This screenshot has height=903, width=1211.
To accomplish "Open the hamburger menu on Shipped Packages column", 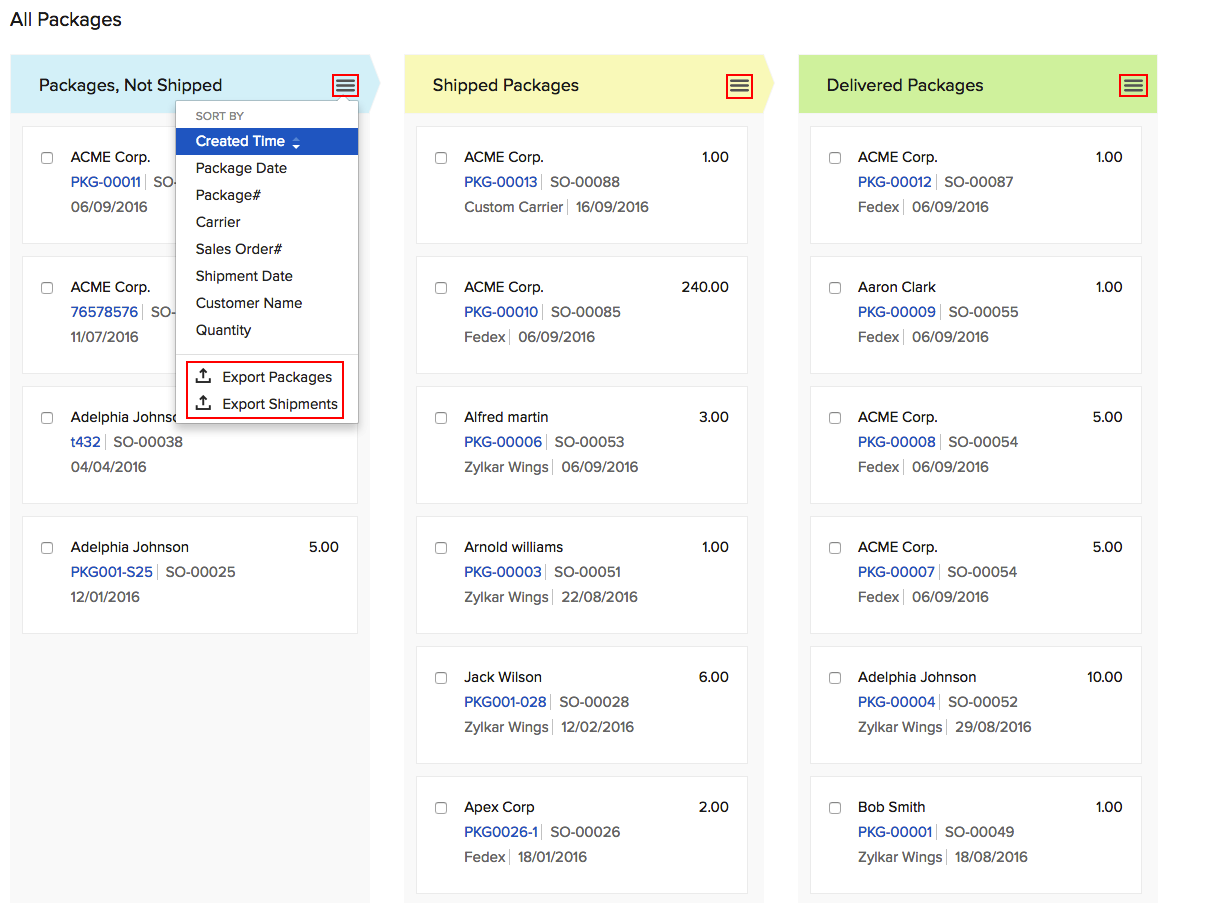I will point(738,87).
